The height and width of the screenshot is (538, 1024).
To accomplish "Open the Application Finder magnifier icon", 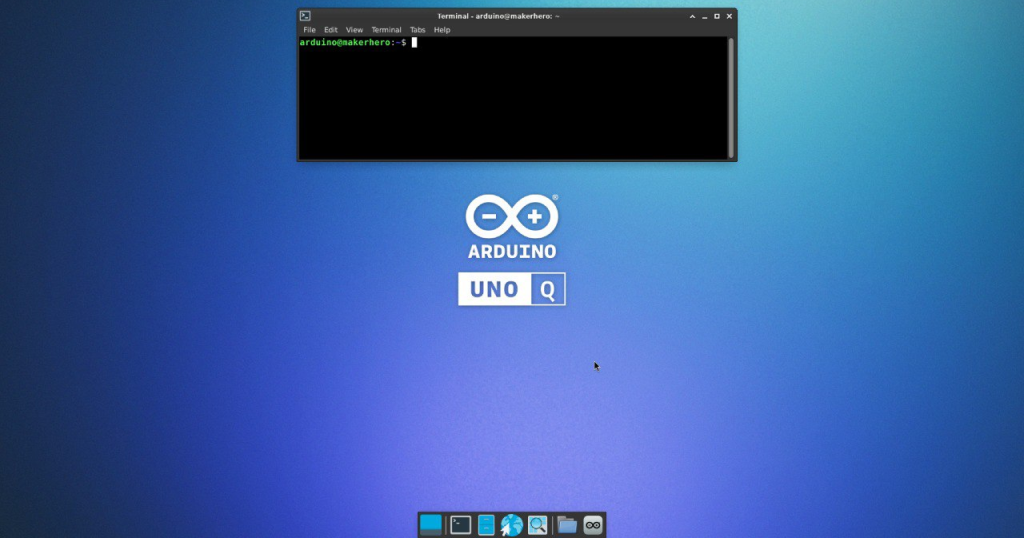I will (x=537, y=525).
